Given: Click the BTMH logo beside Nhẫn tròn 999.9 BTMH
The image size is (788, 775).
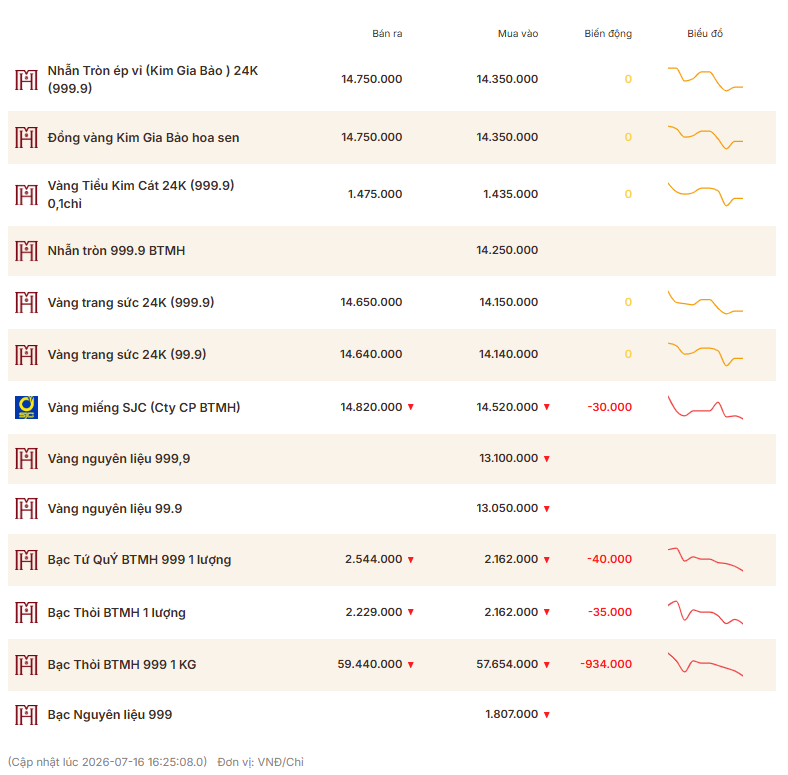Looking at the screenshot, I should pyautogui.click(x=26, y=250).
